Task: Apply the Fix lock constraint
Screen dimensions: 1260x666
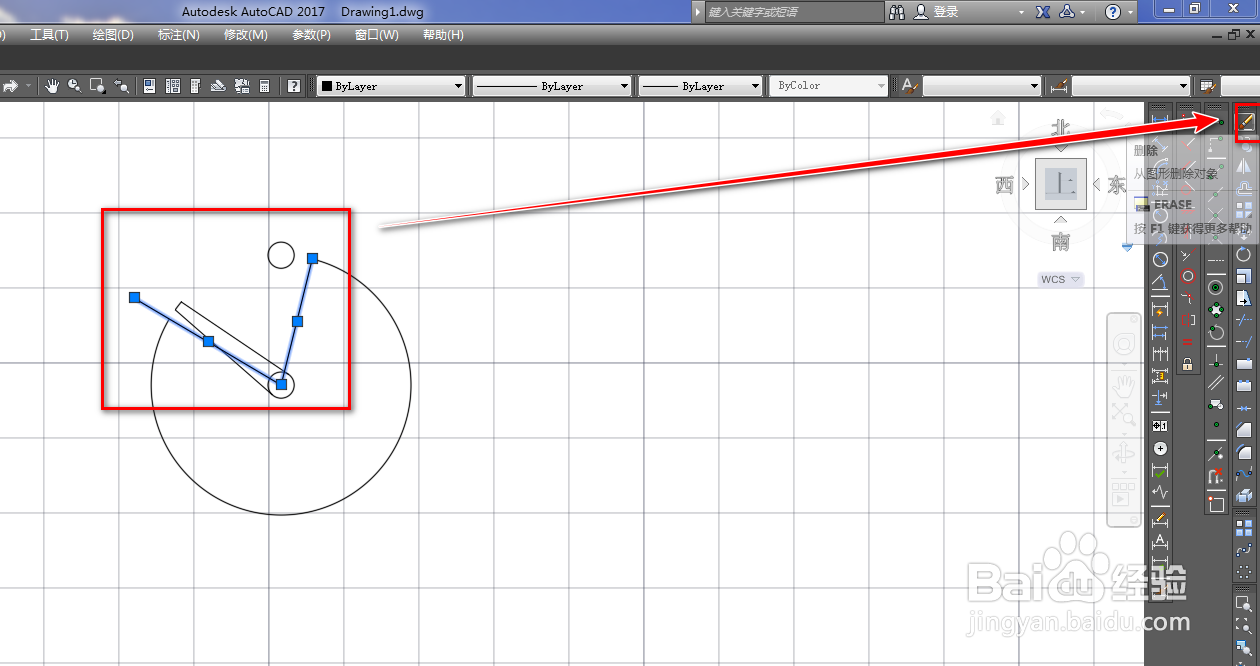Action: pos(1188,364)
